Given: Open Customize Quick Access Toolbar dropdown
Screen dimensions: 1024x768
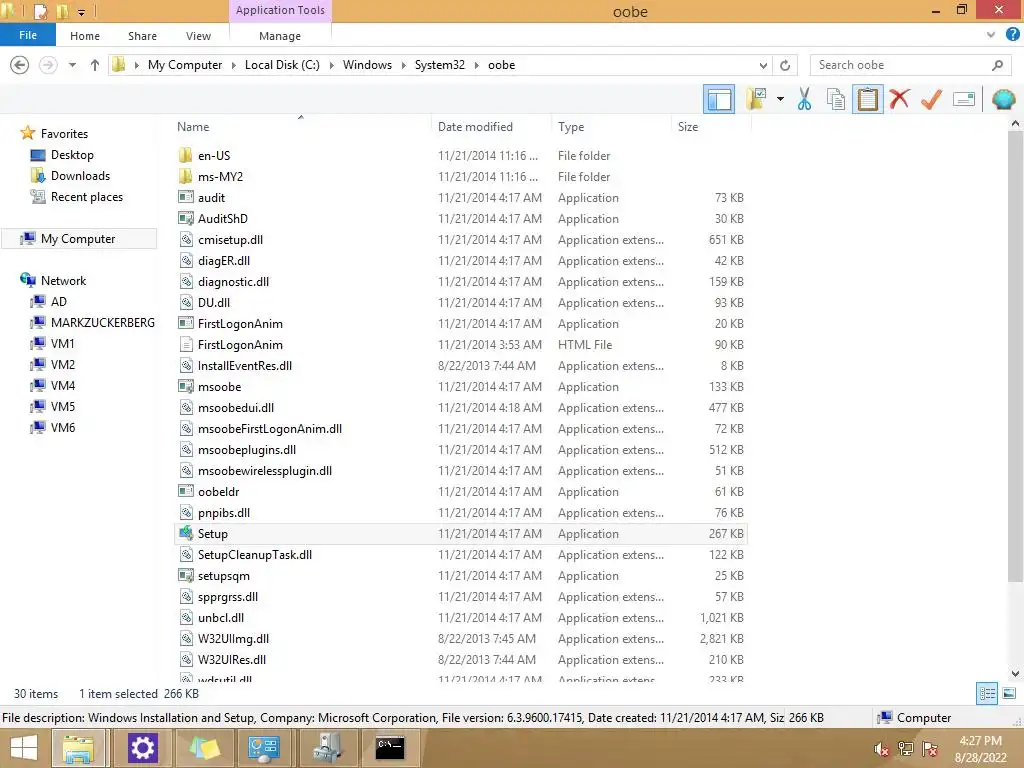Looking at the screenshot, I should (82, 12).
